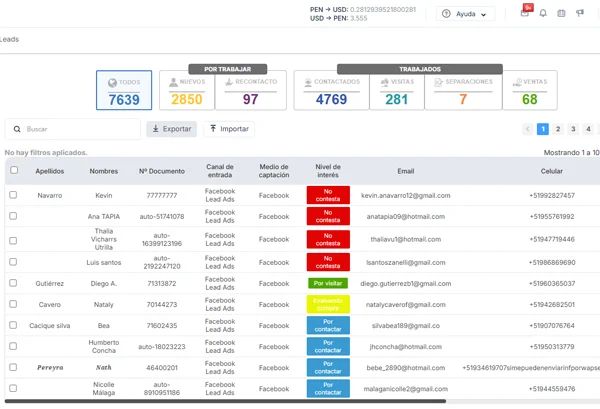The height and width of the screenshot is (409, 600).
Task: Select the checkbox for Nataly Cavero
Action: (14, 304)
